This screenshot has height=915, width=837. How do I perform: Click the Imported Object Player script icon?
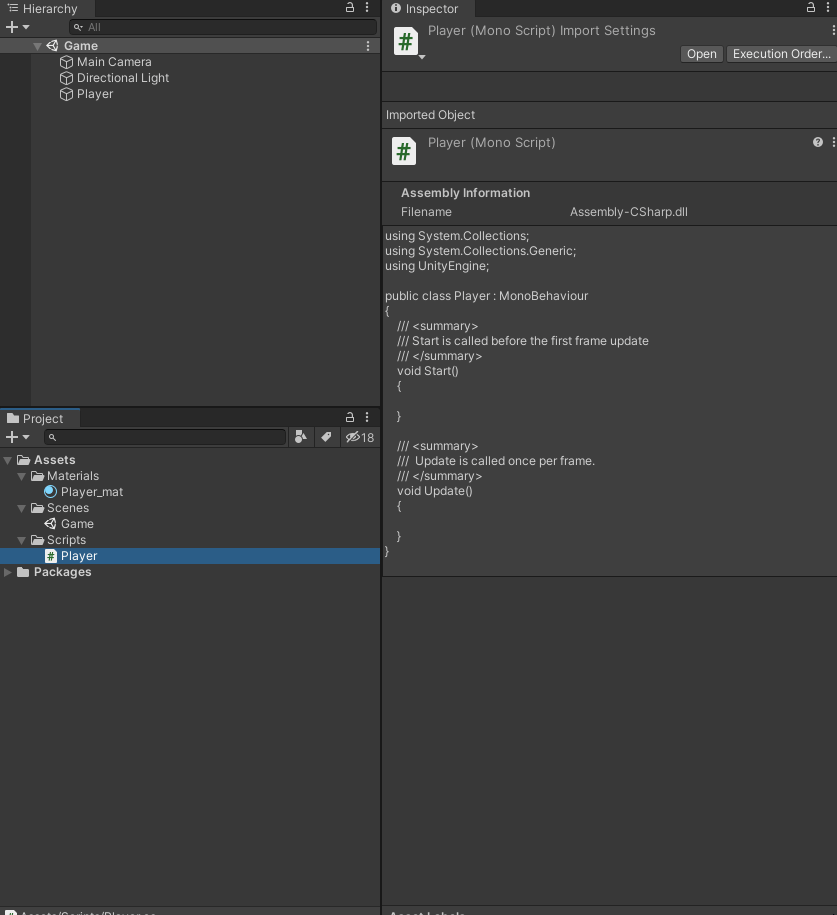(403, 152)
